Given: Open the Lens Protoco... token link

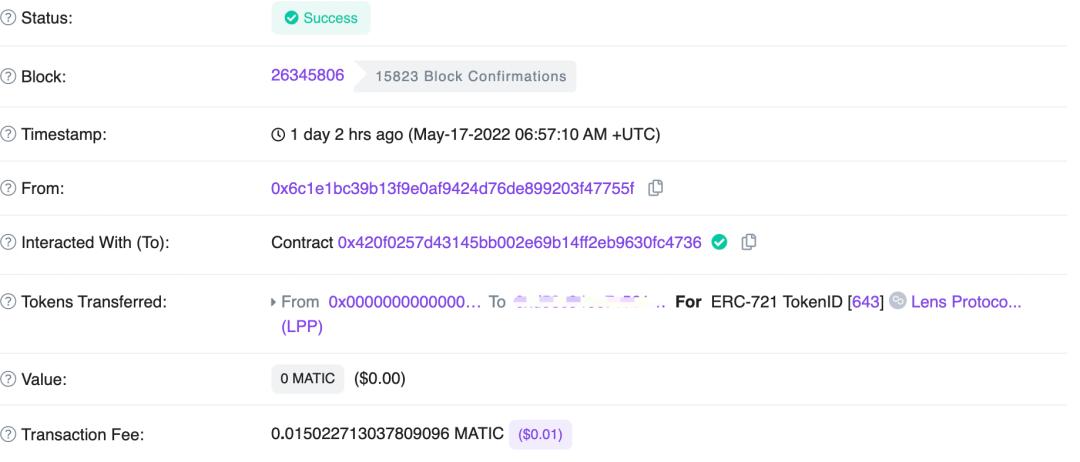Looking at the screenshot, I should coord(966,302).
